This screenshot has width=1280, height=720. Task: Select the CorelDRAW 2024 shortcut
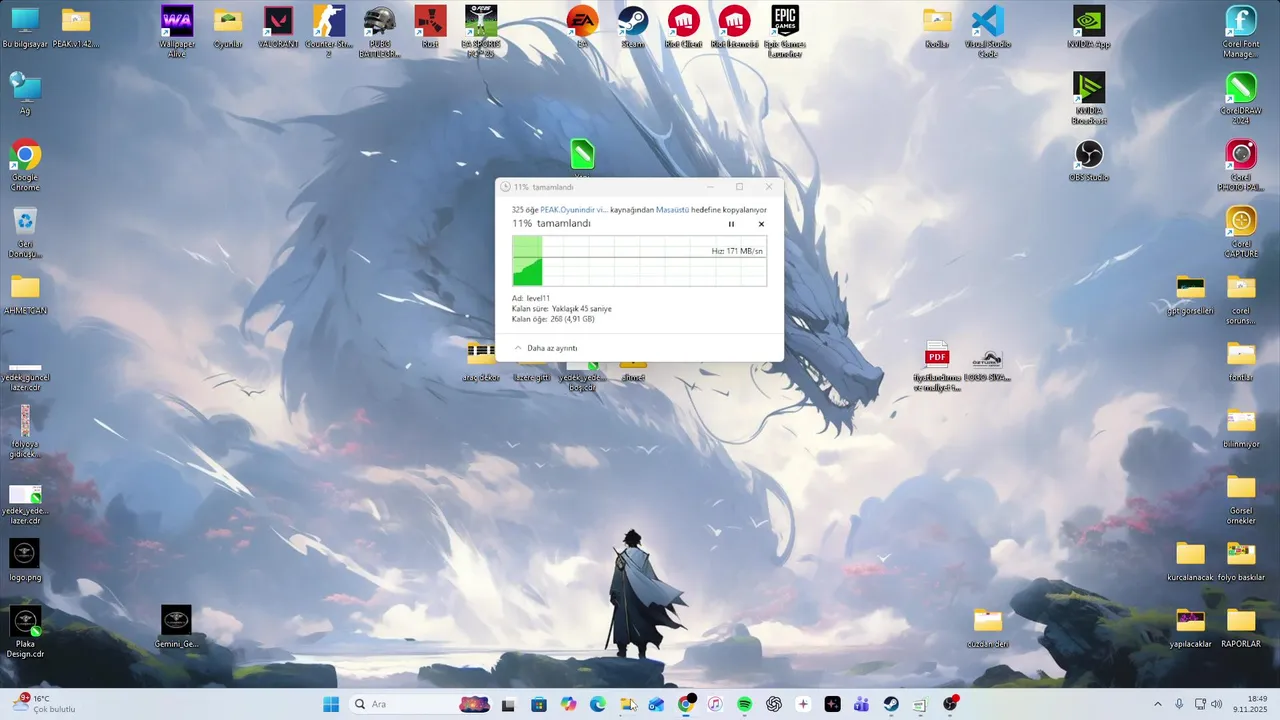click(x=1241, y=98)
